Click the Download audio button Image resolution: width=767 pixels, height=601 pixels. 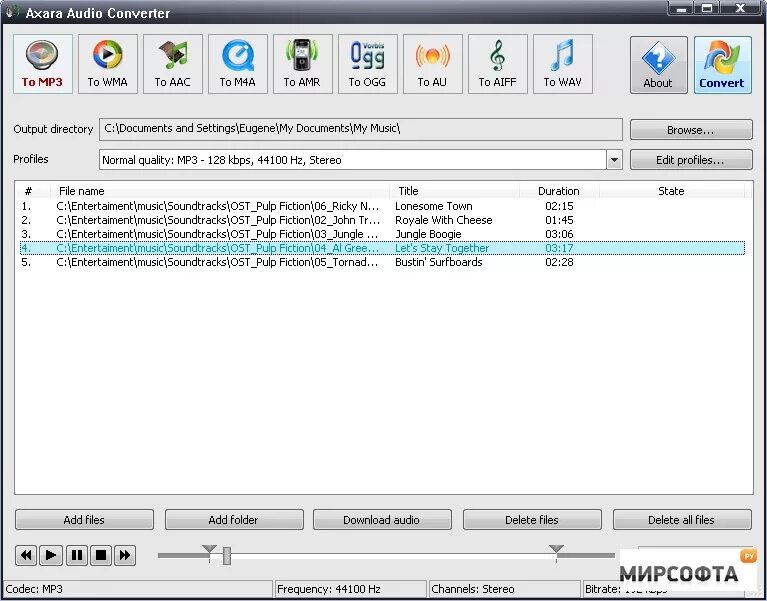point(382,520)
